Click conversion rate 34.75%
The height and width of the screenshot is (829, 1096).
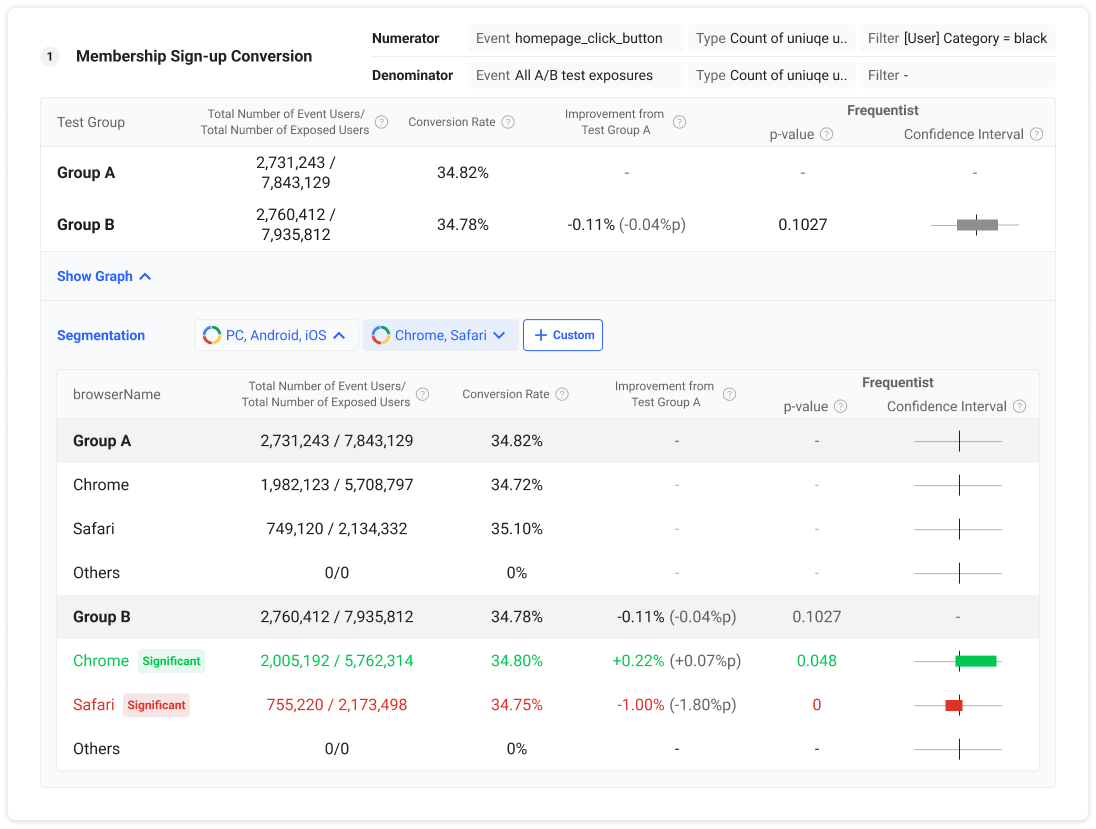517,705
